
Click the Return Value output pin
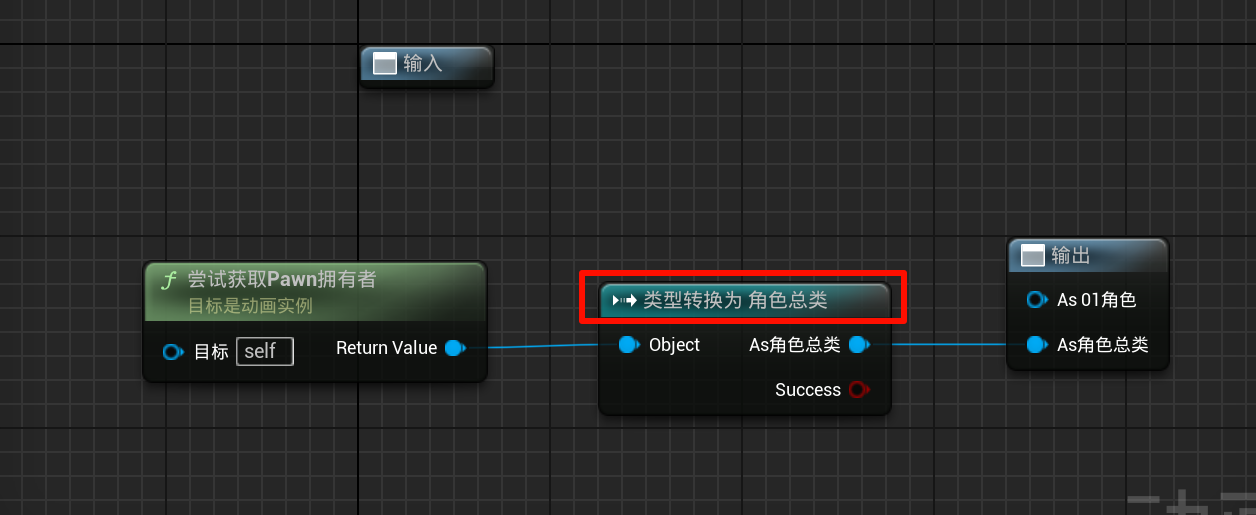click(455, 348)
